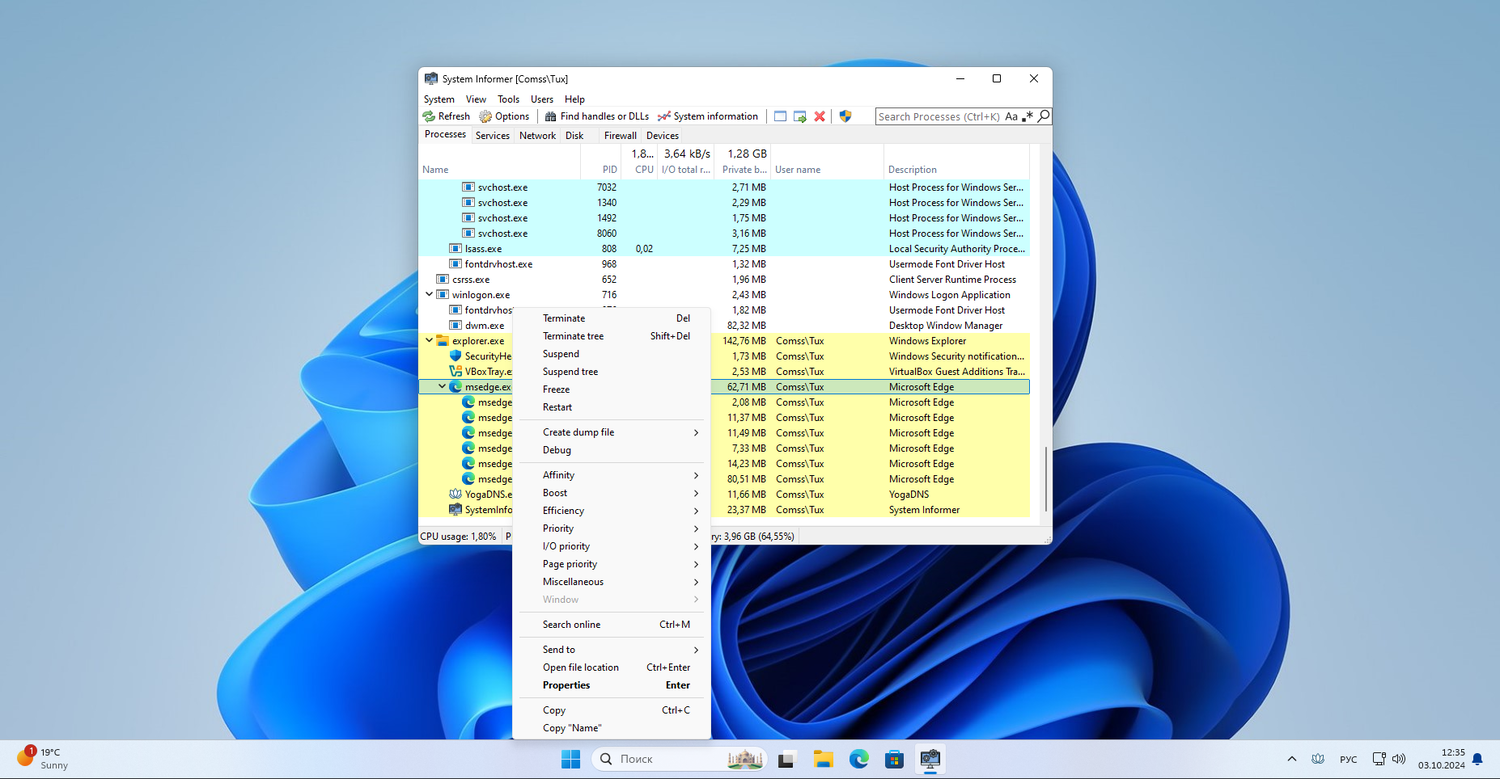Click the lsass.exe process icon
The width and height of the screenshot is (1500, 779).
(x=456, y=249)
